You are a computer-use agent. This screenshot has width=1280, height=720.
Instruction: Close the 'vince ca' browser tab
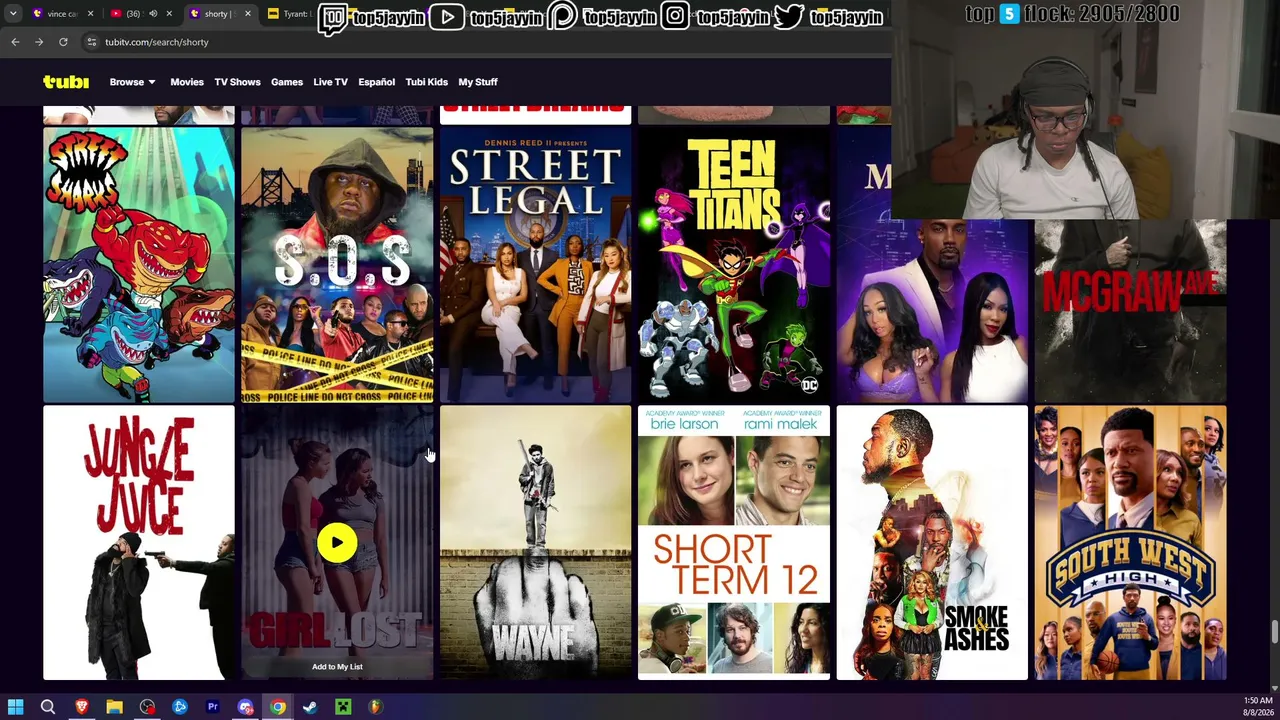click(90, 14)
